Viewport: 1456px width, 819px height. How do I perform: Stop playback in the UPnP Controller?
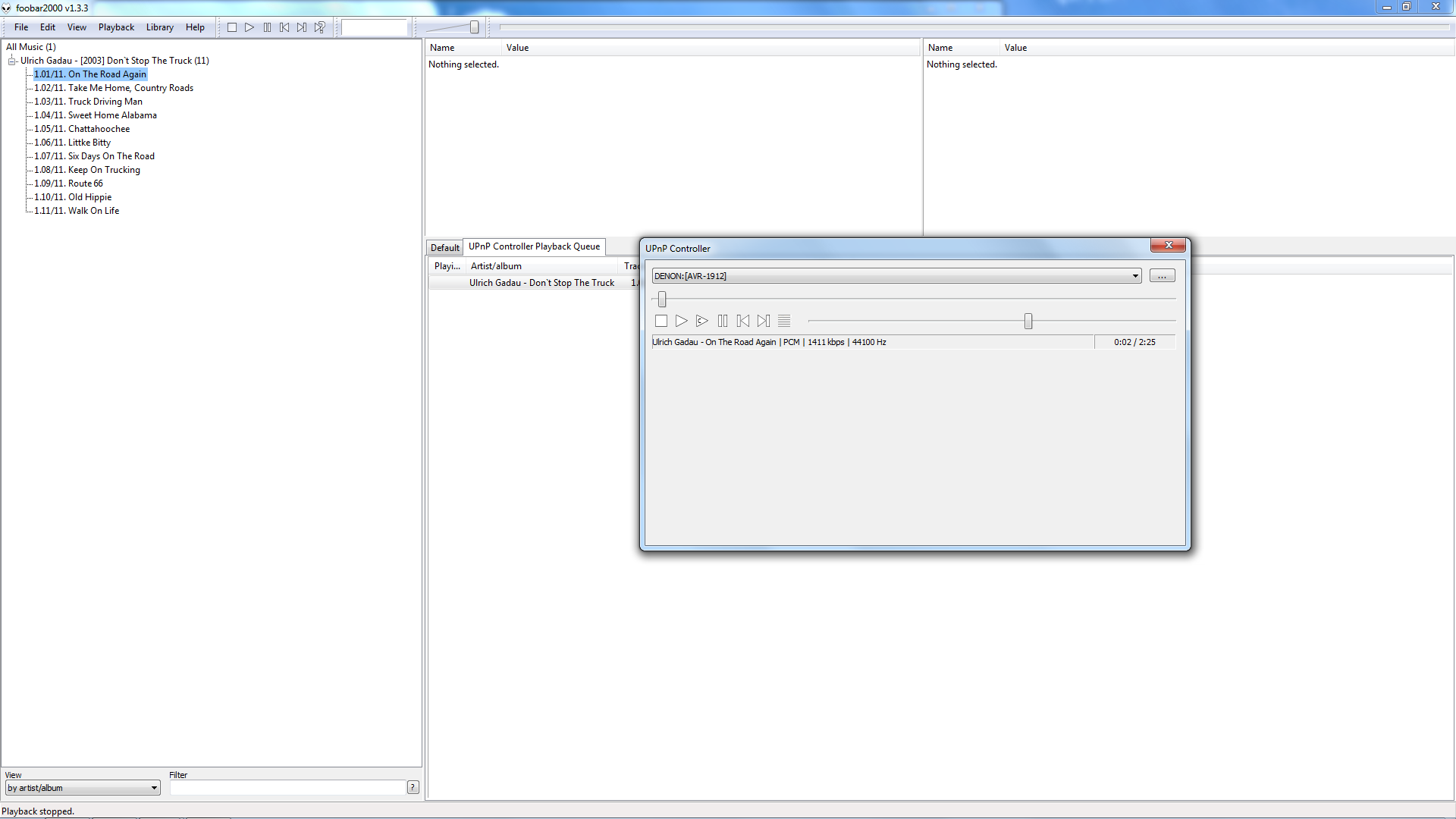(x=661, y=321)
